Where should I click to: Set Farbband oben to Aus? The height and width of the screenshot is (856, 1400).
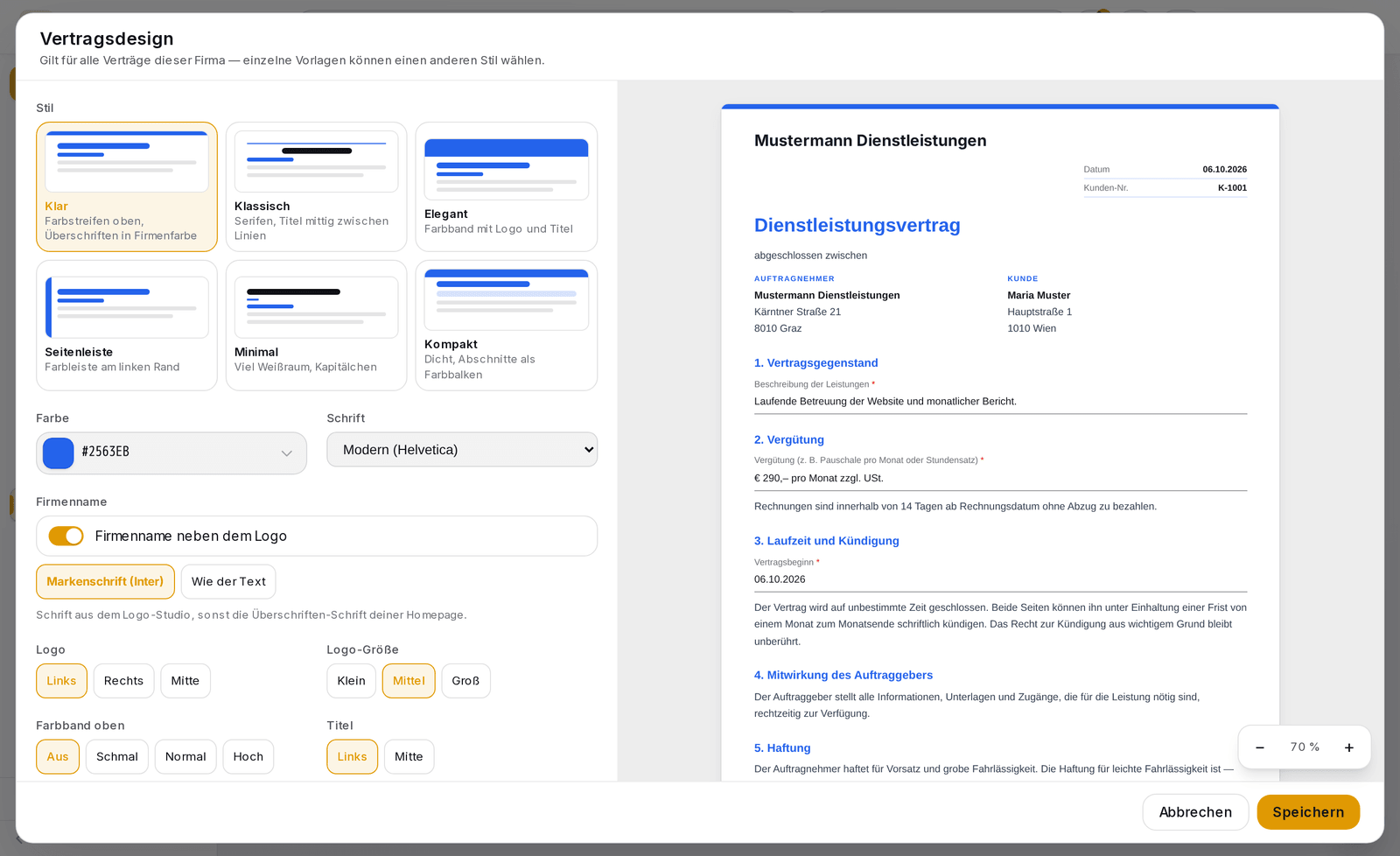(x=58, y=757)
